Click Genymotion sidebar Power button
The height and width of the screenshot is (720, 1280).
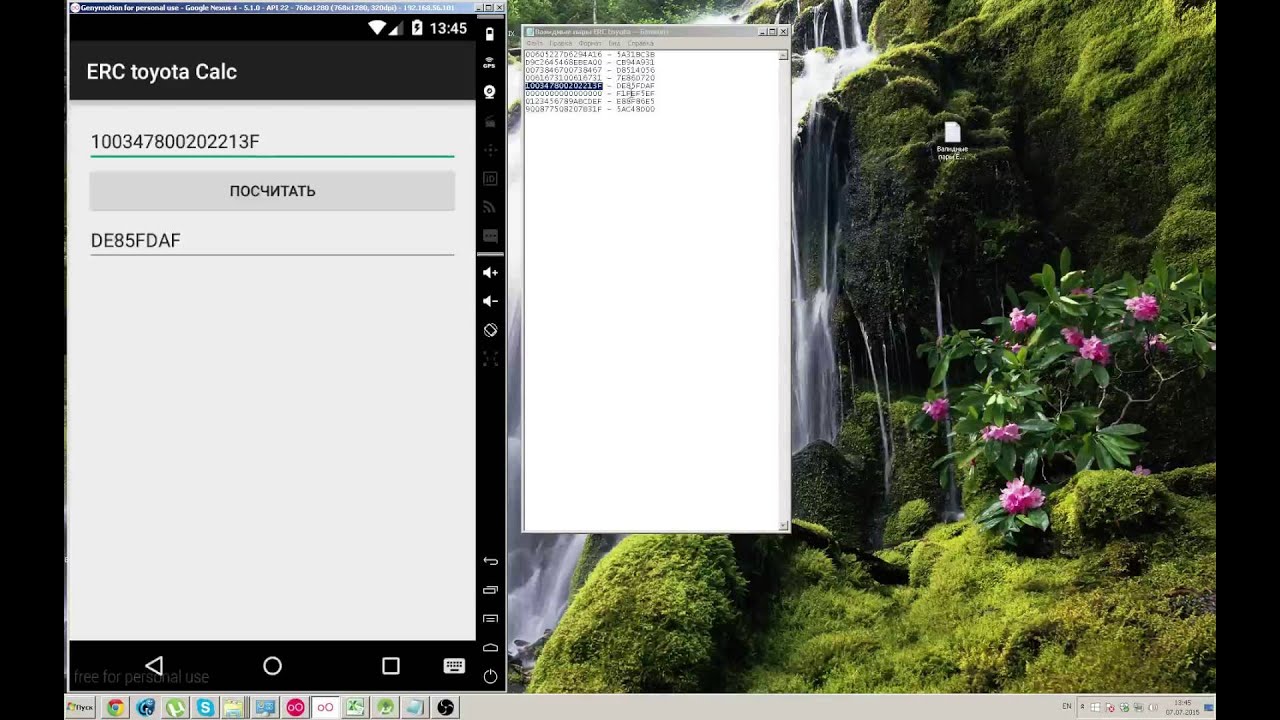pyautogui.click(x=490, y=677)
